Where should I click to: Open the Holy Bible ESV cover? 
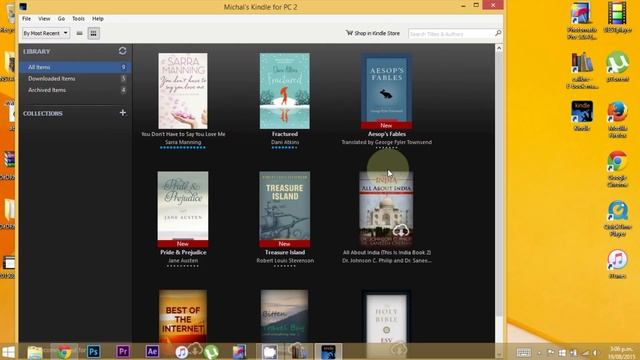click(386, 316)
